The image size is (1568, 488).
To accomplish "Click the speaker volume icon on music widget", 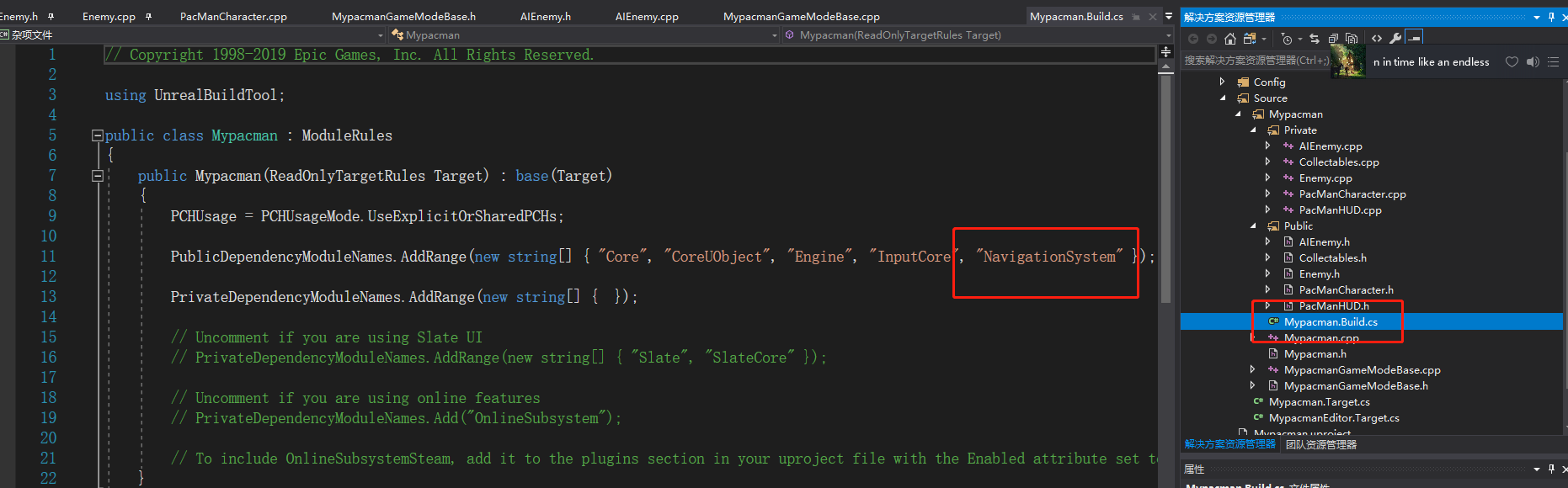I will [1533, 62].
